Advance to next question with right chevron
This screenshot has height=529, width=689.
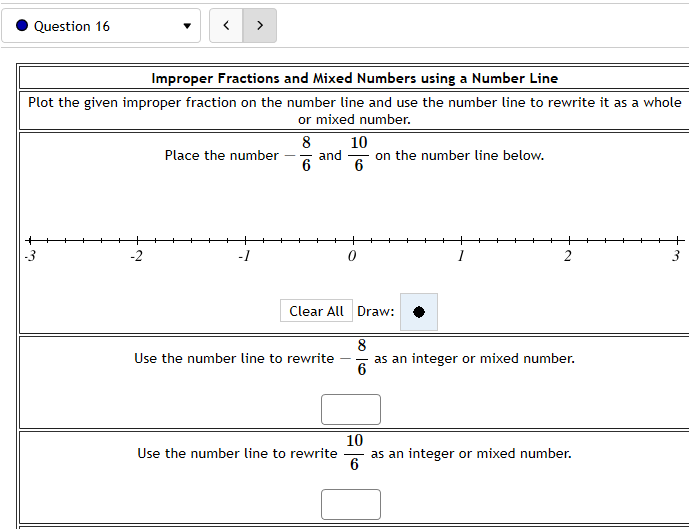[260, 26]
